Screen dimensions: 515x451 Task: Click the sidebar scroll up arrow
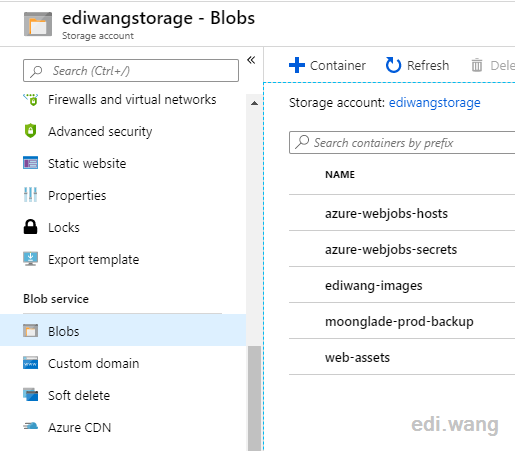coord(254,103)
